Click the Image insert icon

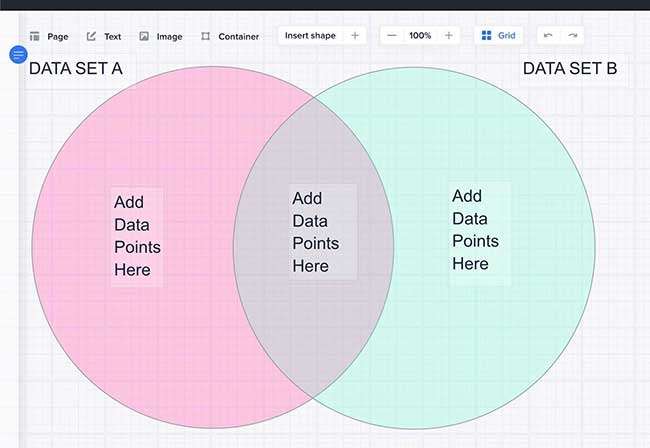(x=144, y=36)
